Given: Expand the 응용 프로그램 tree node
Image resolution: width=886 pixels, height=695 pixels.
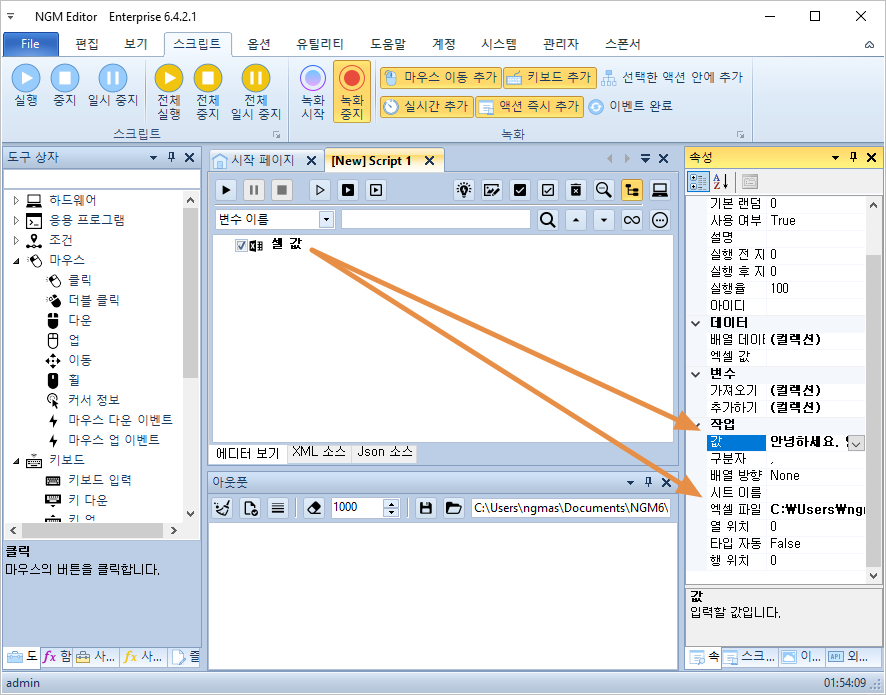Looking at the screenshot, I should tap(16, 220).
